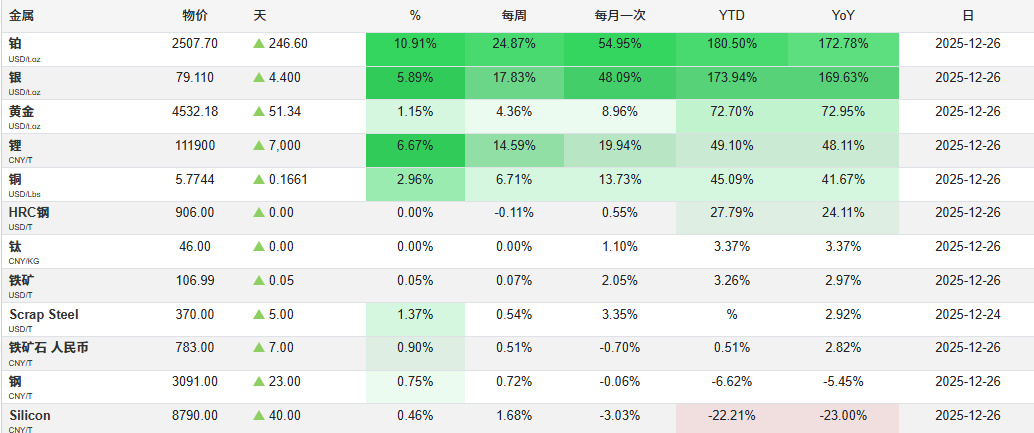This screenshot has height=433, width=1034.
Task: Open the Scrap Steel link
Action: coord(44,314)
